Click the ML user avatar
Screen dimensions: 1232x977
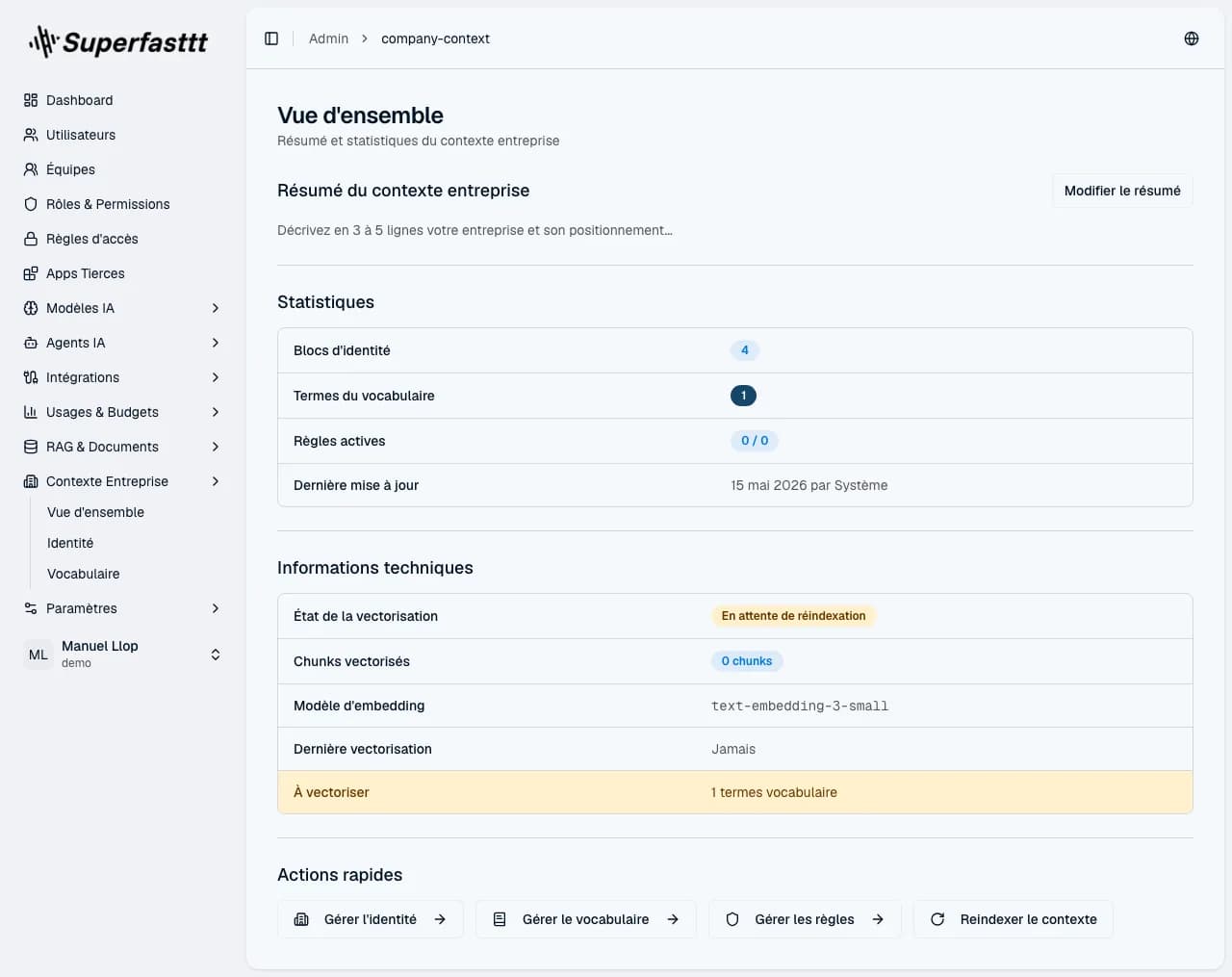point(38,655)
